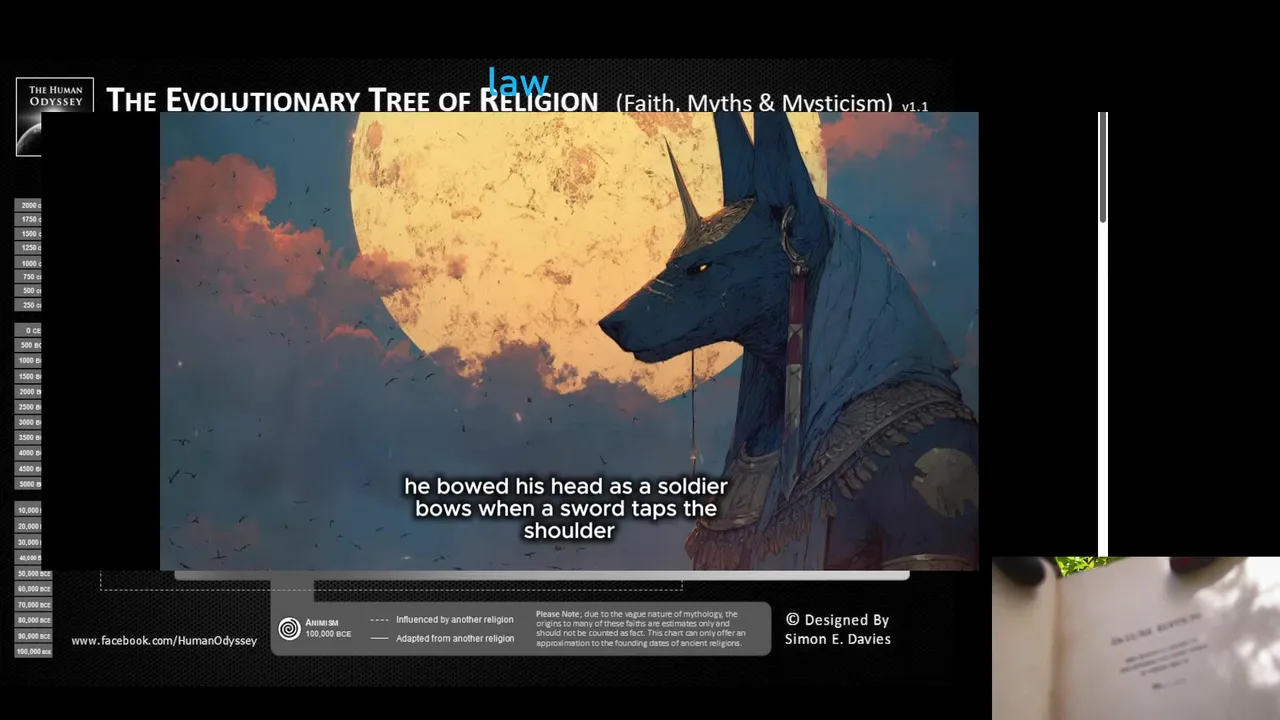This screenshot has height=720, width=1280.
Task: Click the Anubis video overlay
Action: tap(569, 341)
